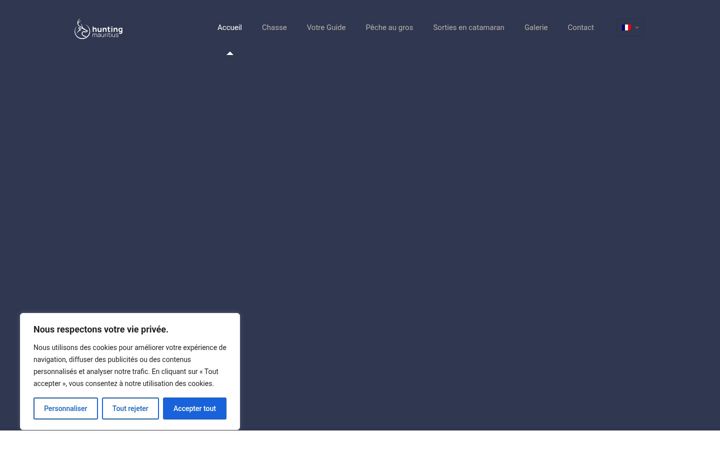Click the heading Nous respectons votre vie privée
Viewport: 720px width, 450px height.
[x=101, y=329]
